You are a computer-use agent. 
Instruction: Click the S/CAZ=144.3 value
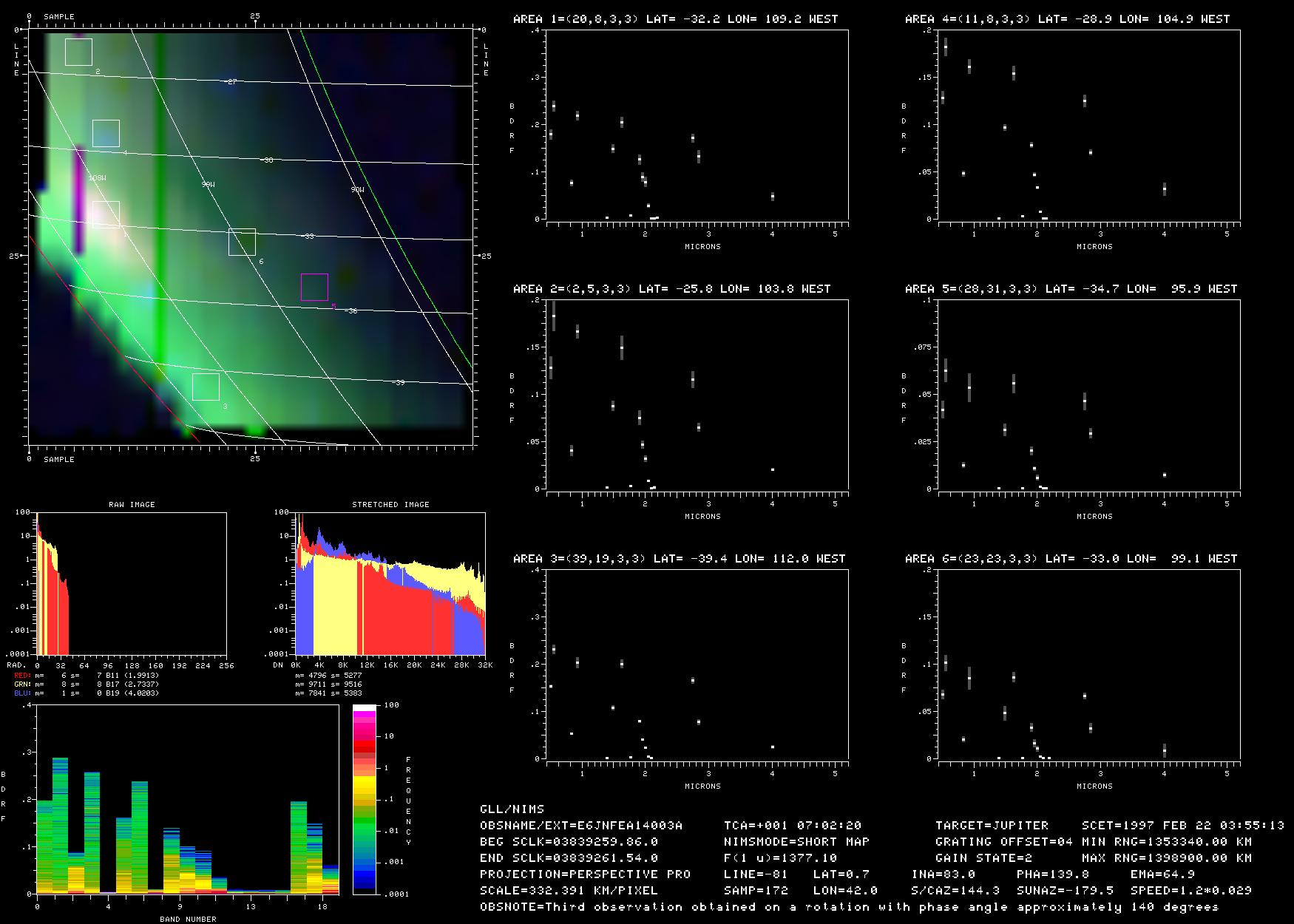coord(955,891)
